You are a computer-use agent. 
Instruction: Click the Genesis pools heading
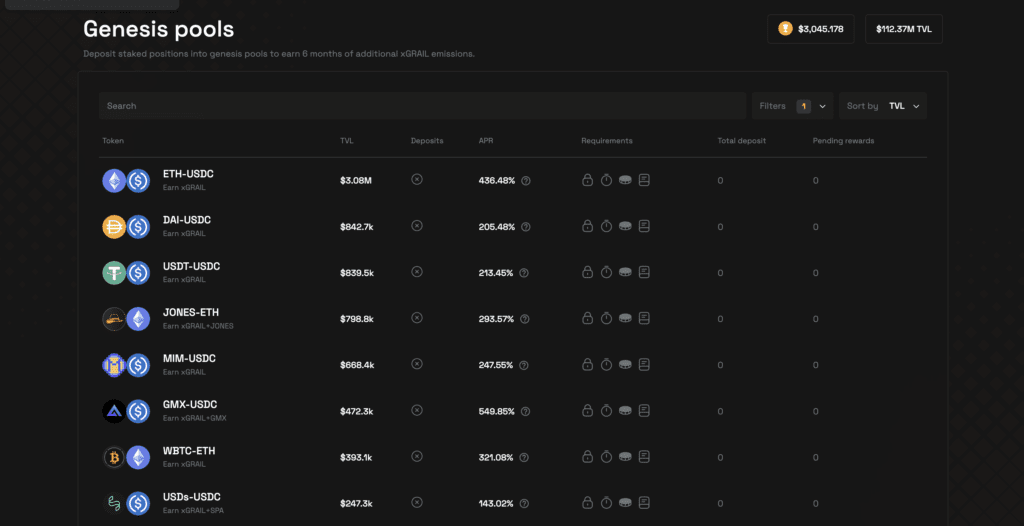coord(159,29)
